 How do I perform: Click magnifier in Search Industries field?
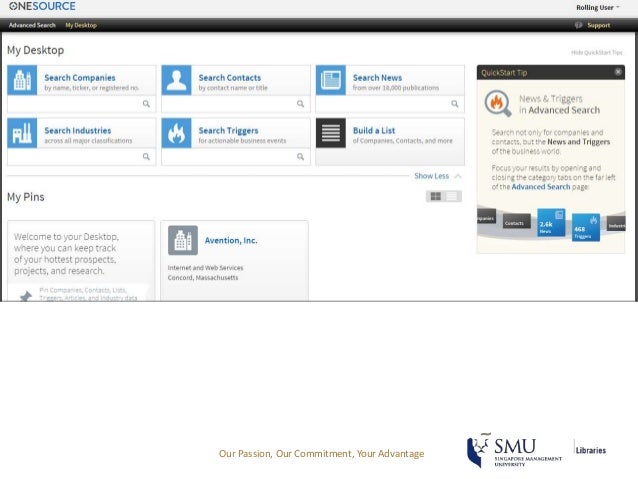pyautogui.click(x=146, y=157)
